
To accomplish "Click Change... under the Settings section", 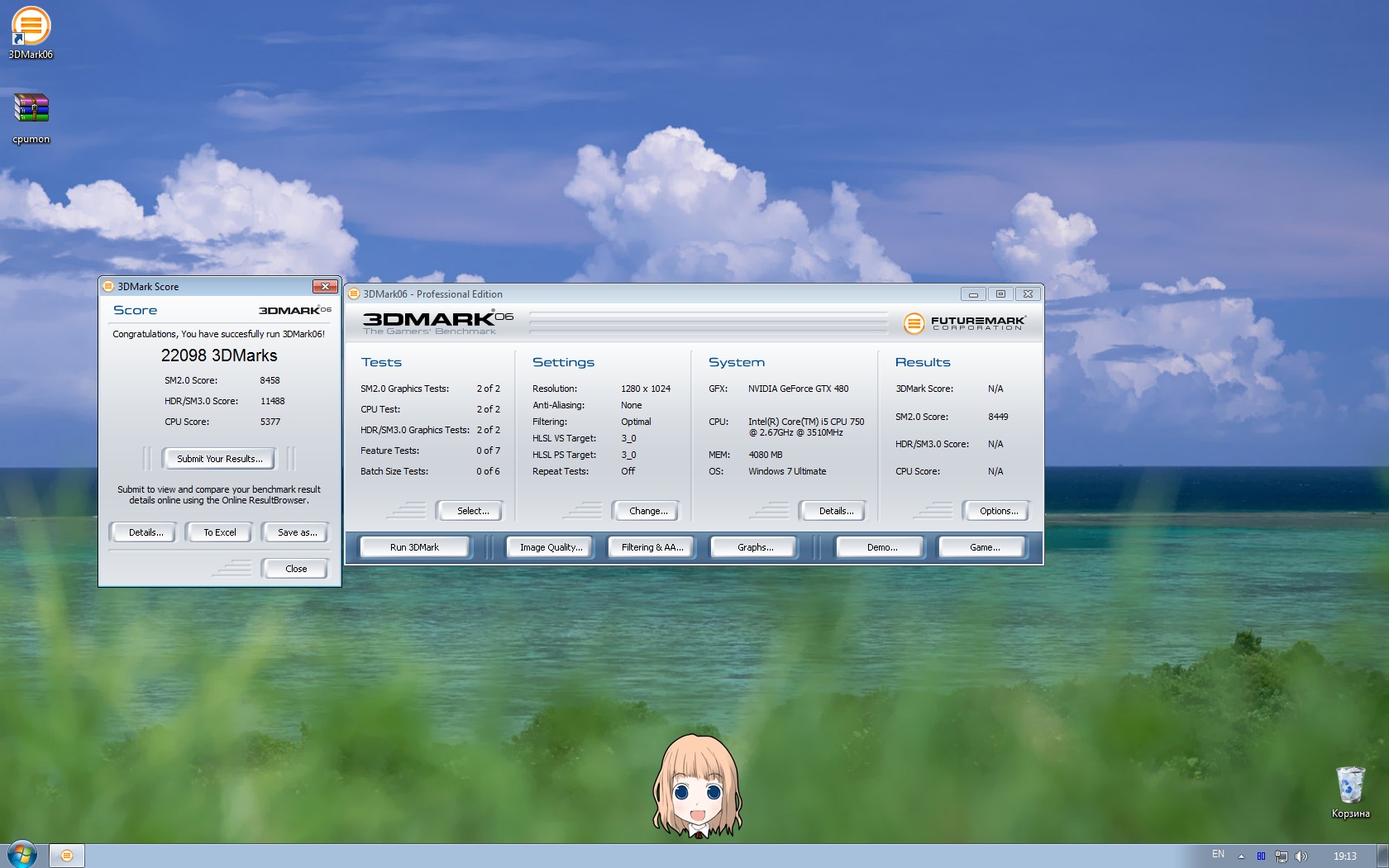I will (x=648, y=511).
